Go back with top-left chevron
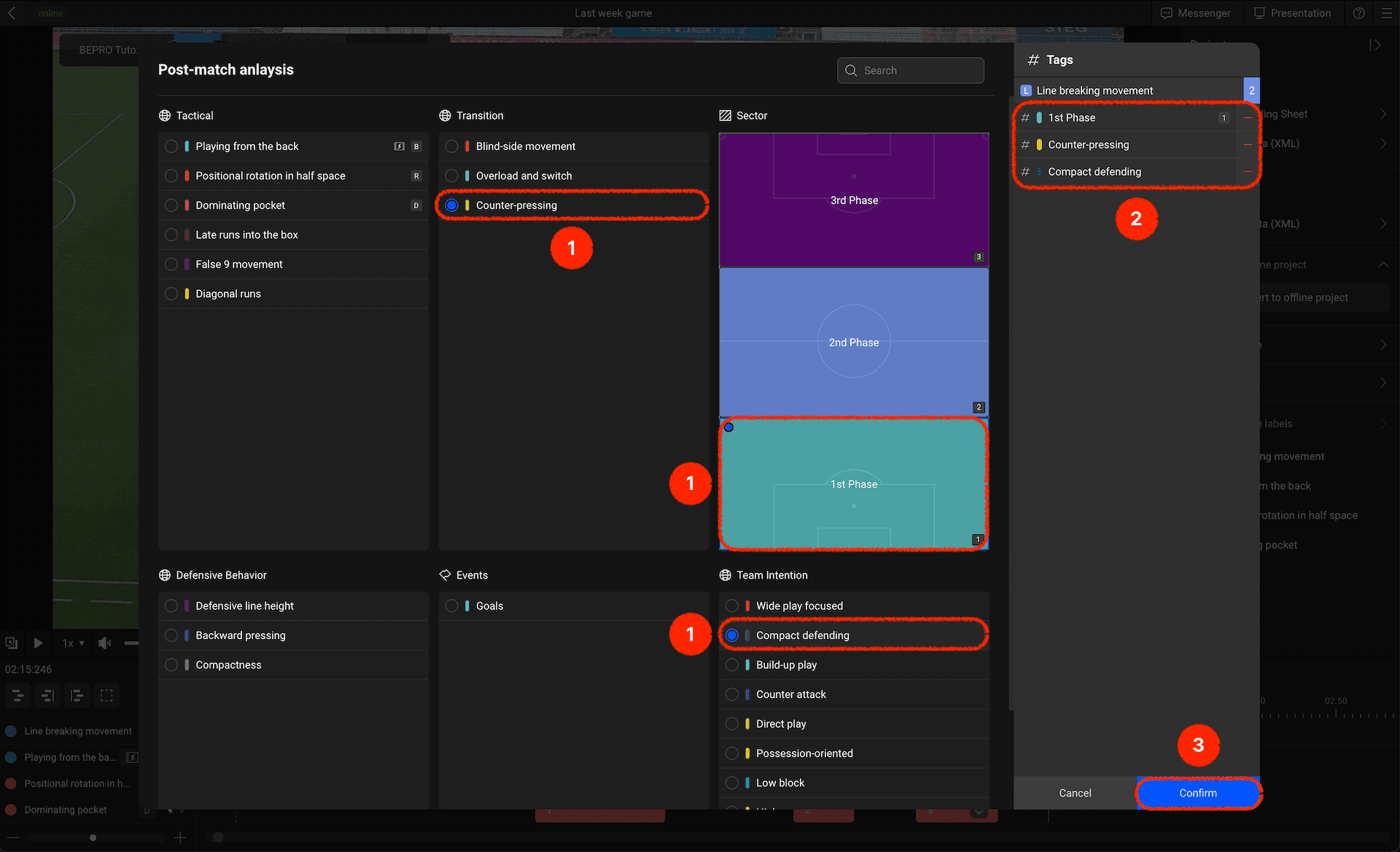 pos(12,13)
